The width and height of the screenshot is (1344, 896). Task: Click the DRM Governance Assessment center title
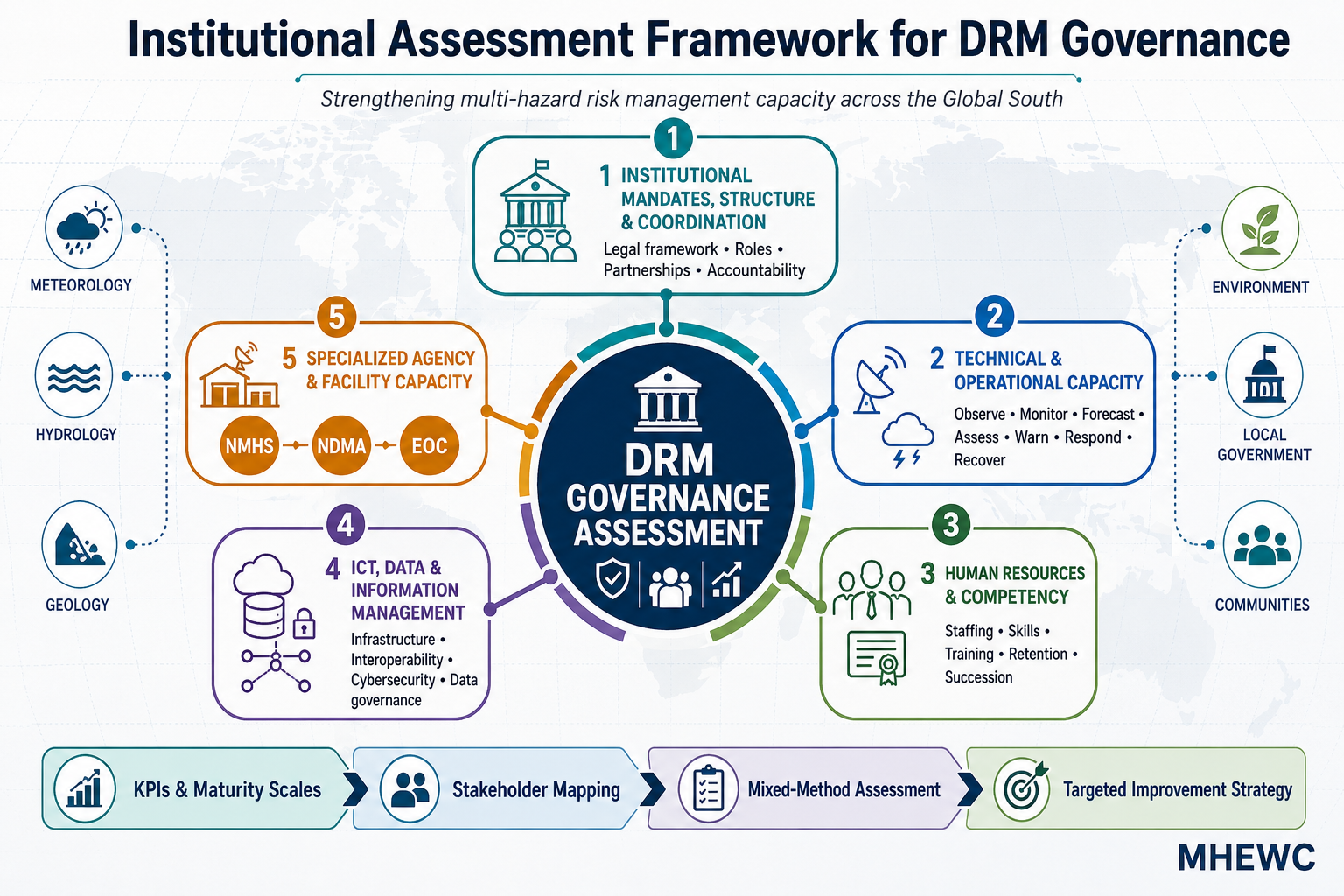(x=668, y=496)
